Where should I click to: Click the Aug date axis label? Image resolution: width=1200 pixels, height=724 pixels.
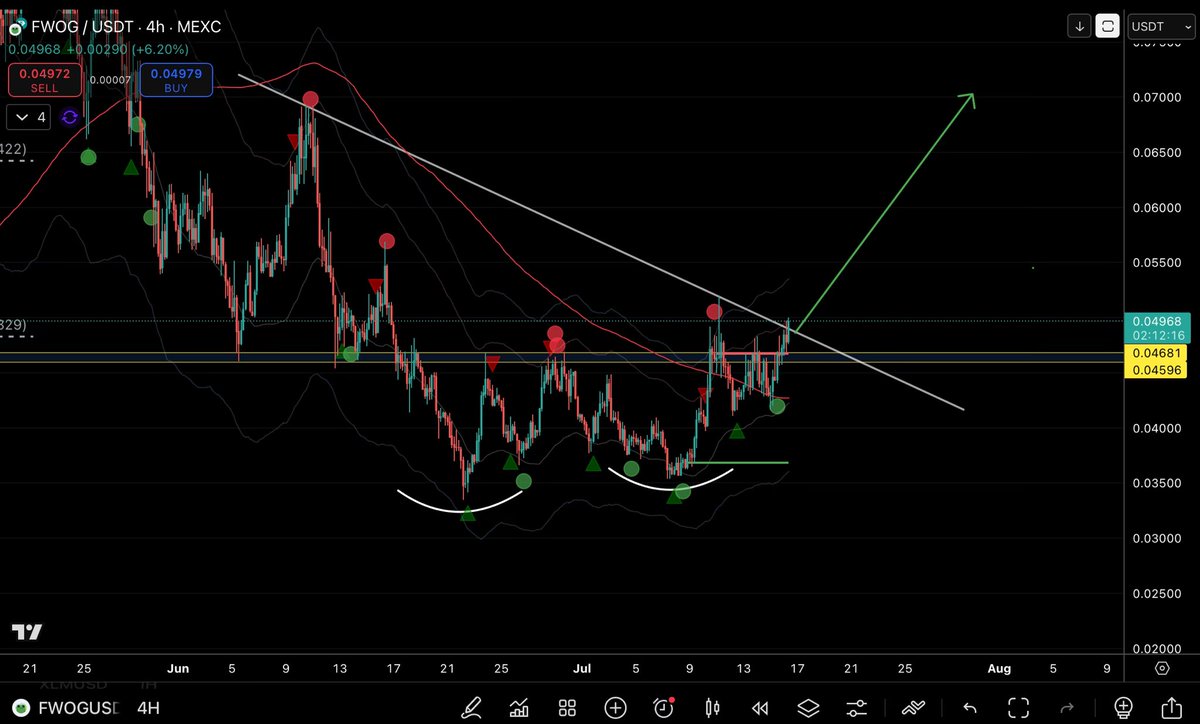click(999, 668)
